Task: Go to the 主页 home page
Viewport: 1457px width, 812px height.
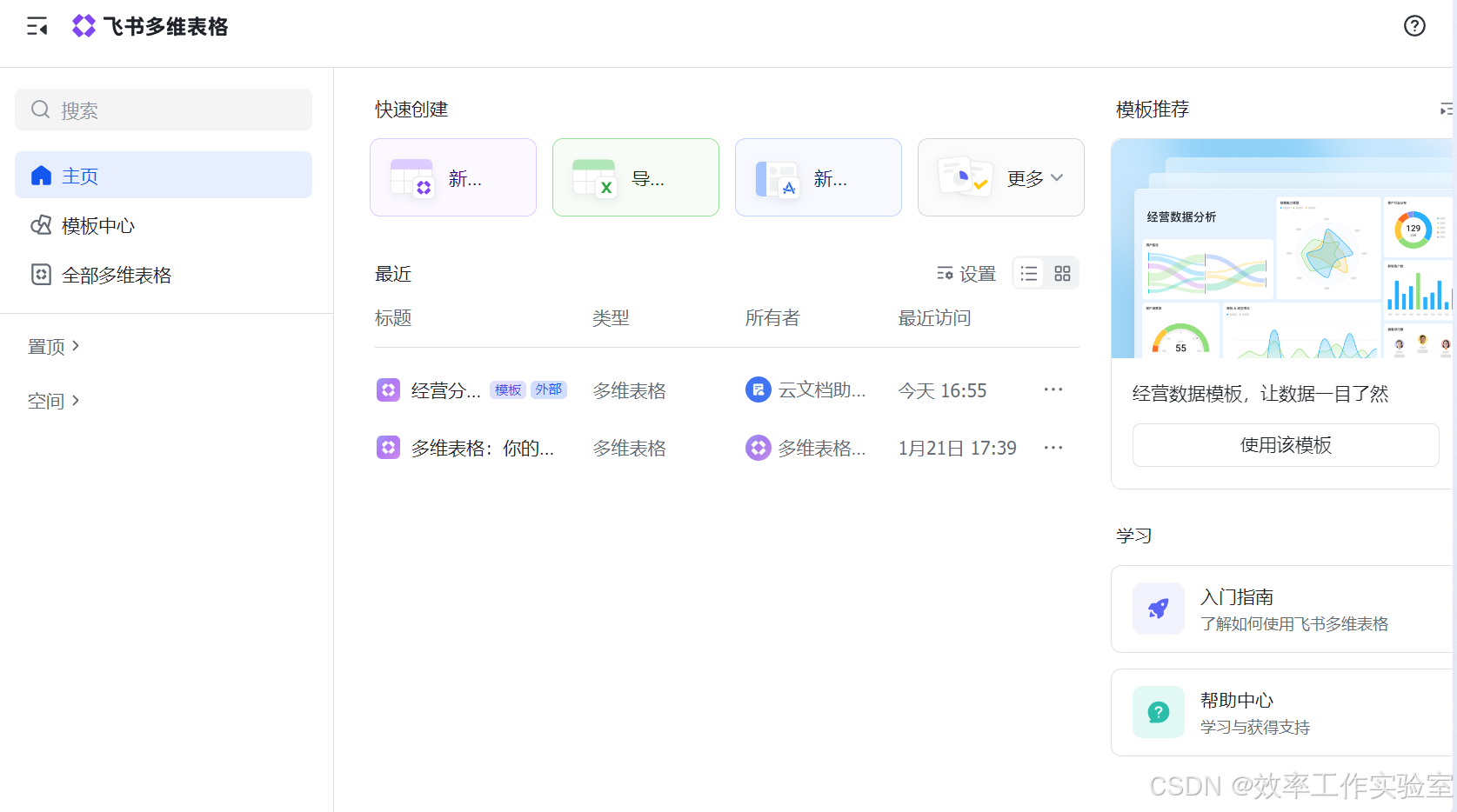Action: pos(164,175)
